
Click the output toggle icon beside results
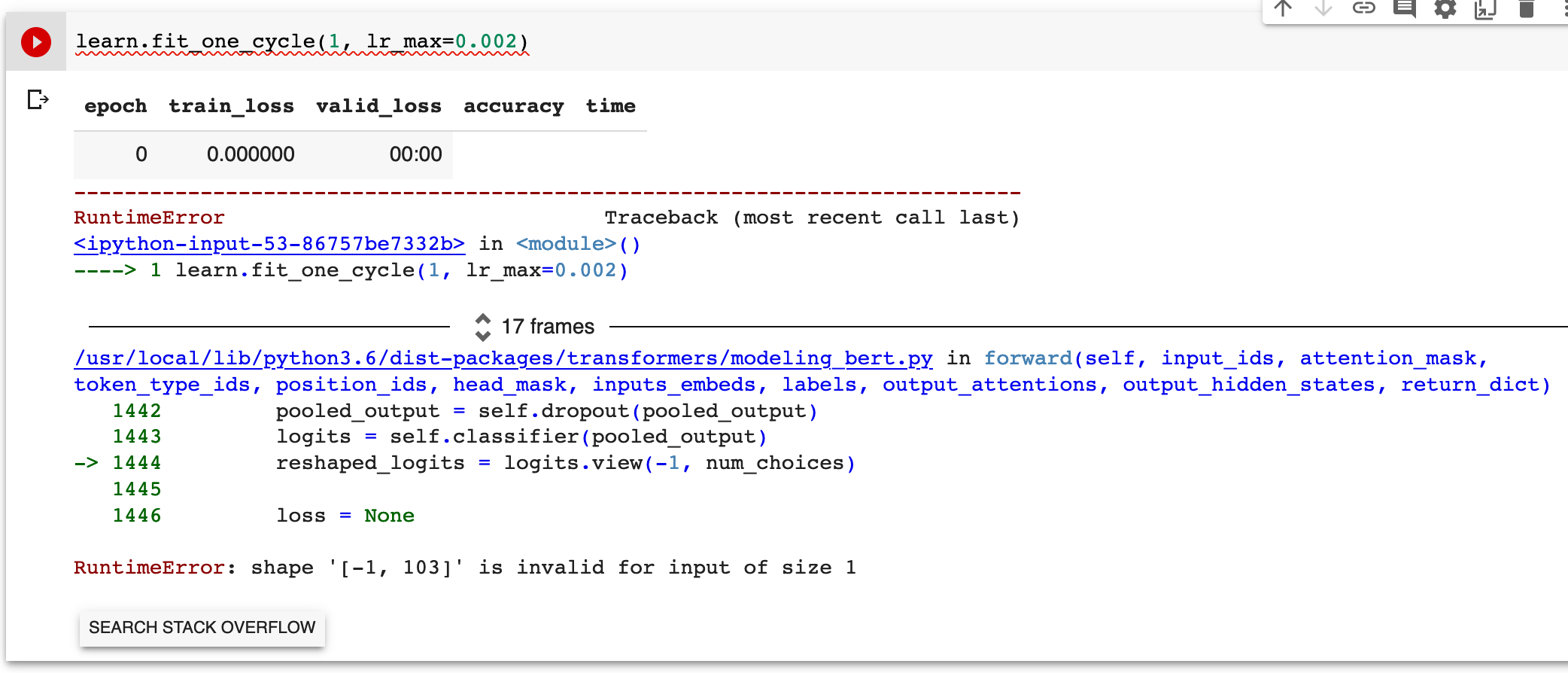[x=38, y=99]
